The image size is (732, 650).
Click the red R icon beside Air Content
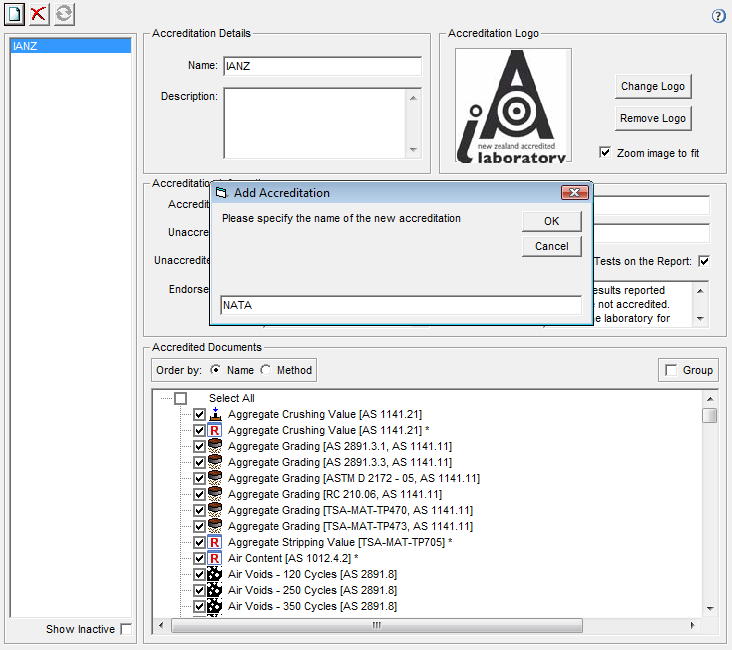[214, 558]
